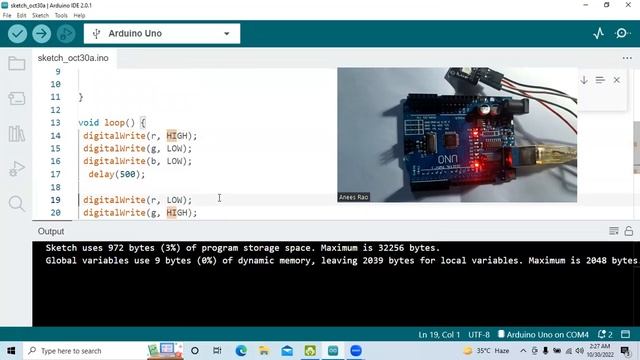Click the system clock in tray
The image size is (640, 360).
coord(600,351)
